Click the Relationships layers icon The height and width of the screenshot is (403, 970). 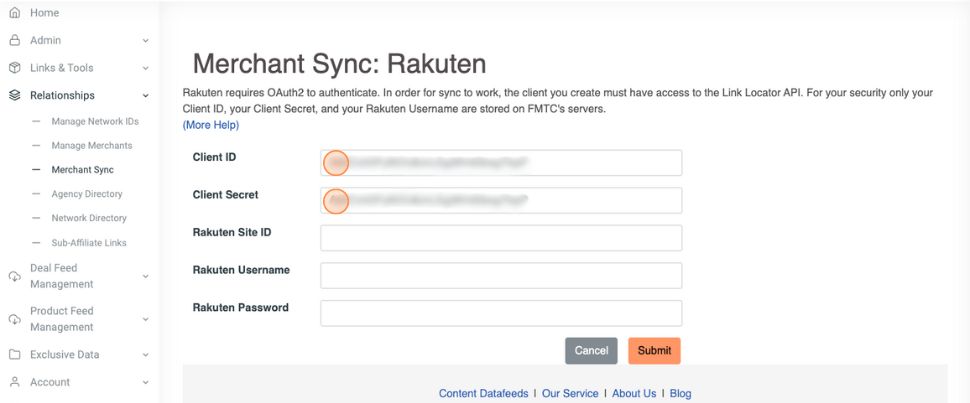pos(14,96)
